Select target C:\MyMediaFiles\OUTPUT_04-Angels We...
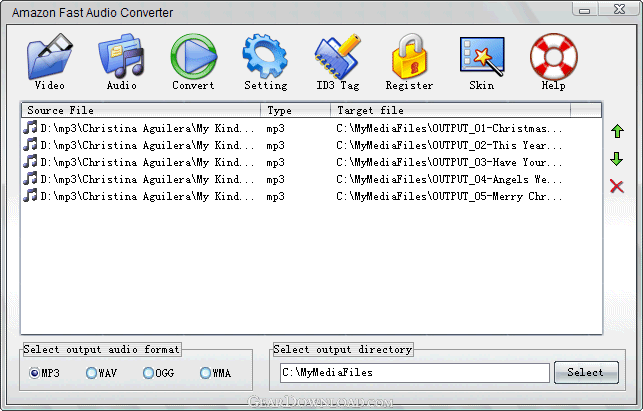Screen dimensions: 643x411 pos(449,179)
